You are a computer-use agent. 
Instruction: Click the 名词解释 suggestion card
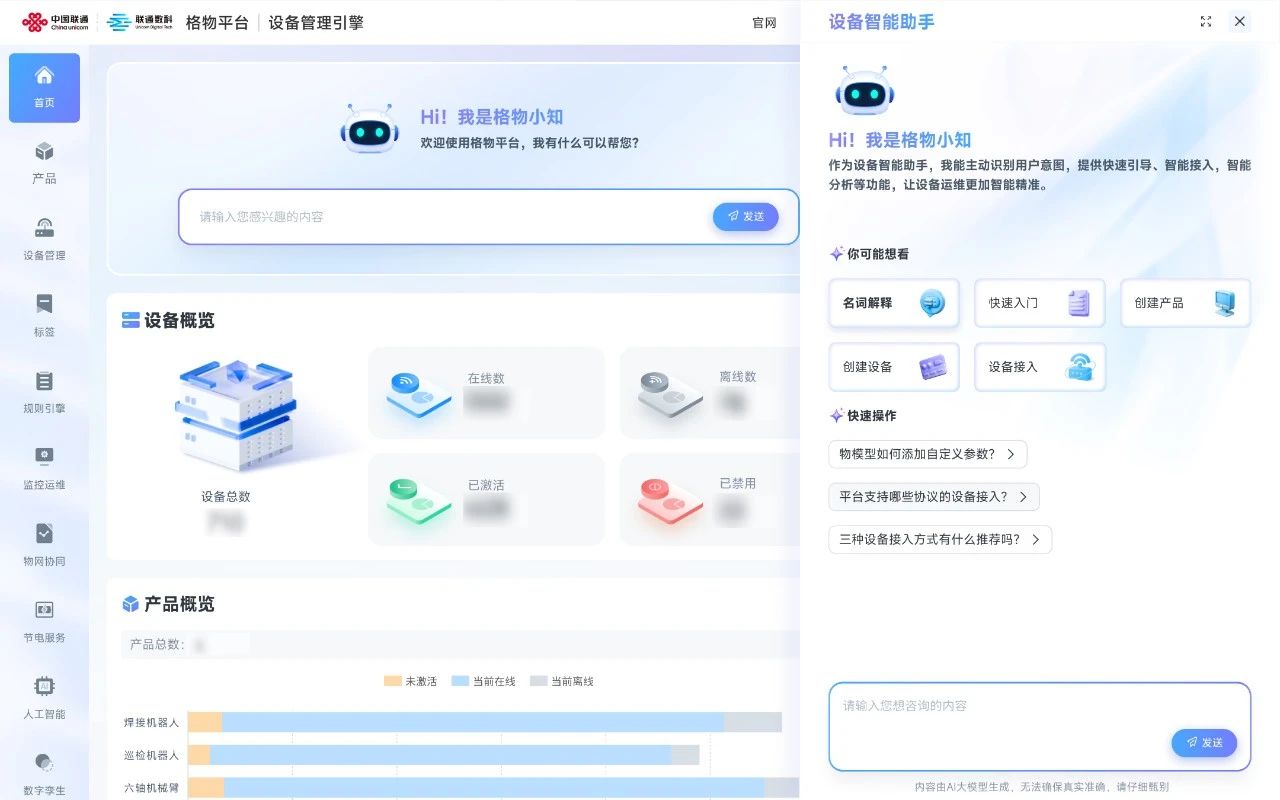tap(893, 303)
